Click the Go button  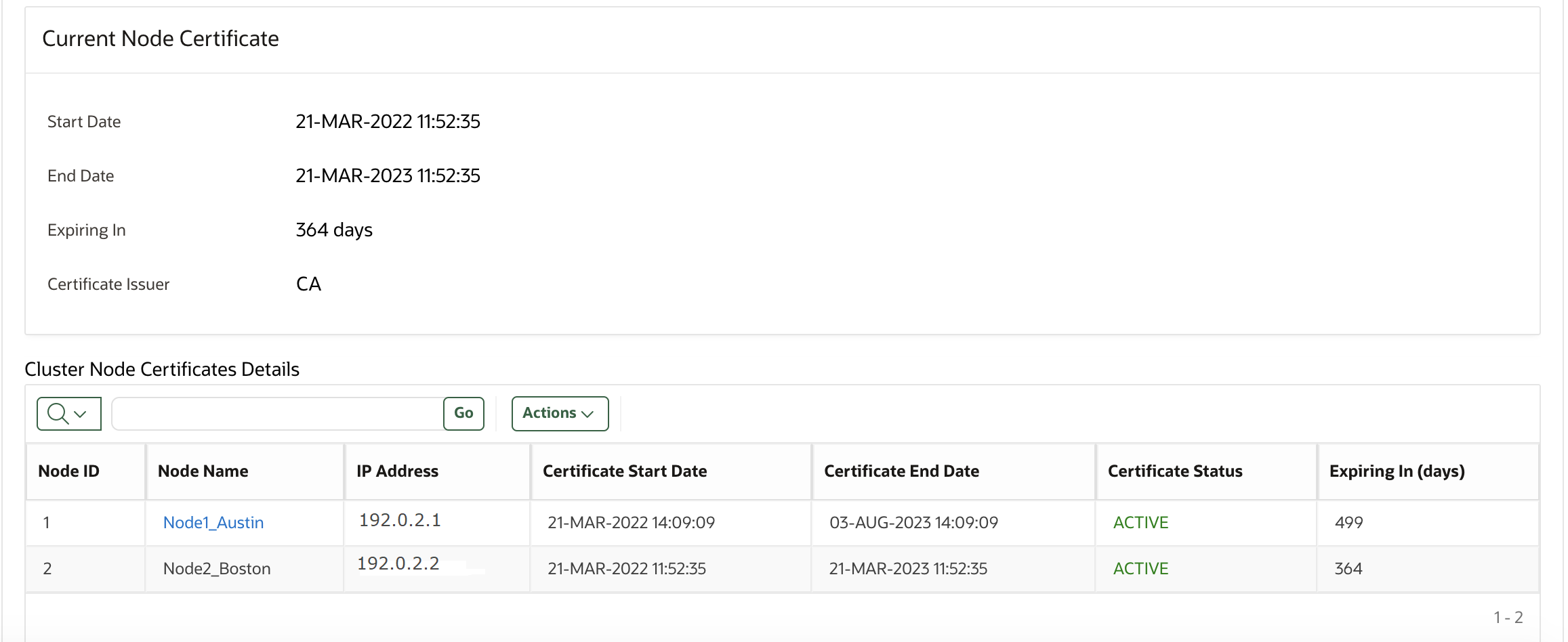tap(463, 413)
